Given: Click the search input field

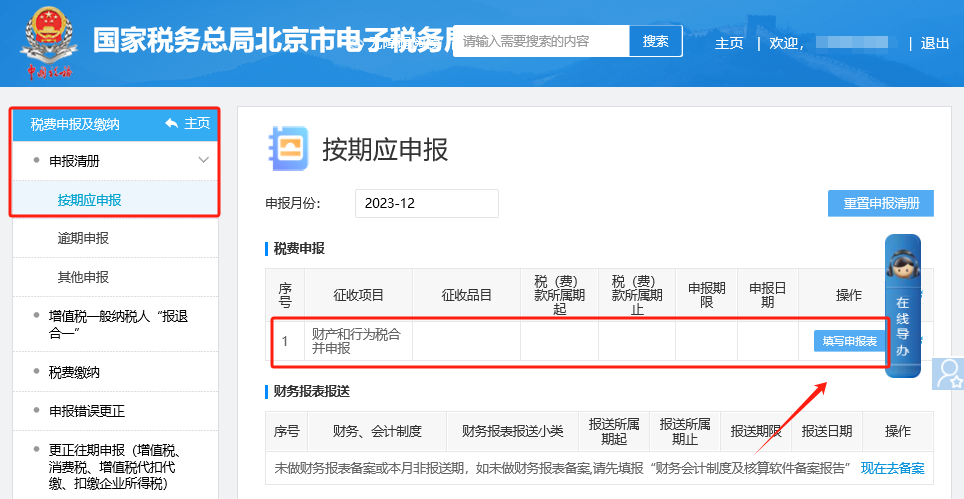Looking at the screenshot, I should (541, 41).
